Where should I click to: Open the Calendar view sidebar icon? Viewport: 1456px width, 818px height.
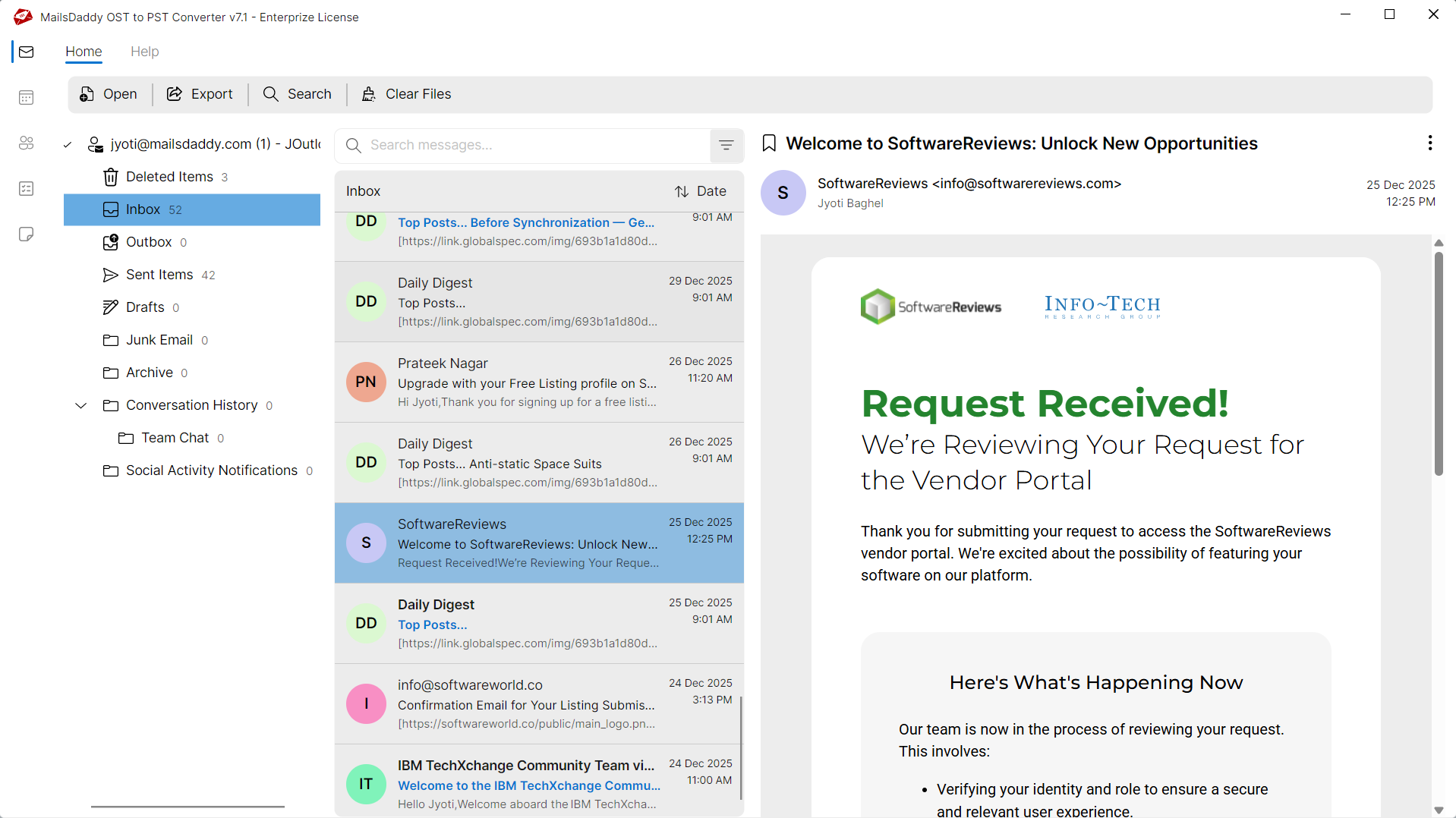coord(27,97)
